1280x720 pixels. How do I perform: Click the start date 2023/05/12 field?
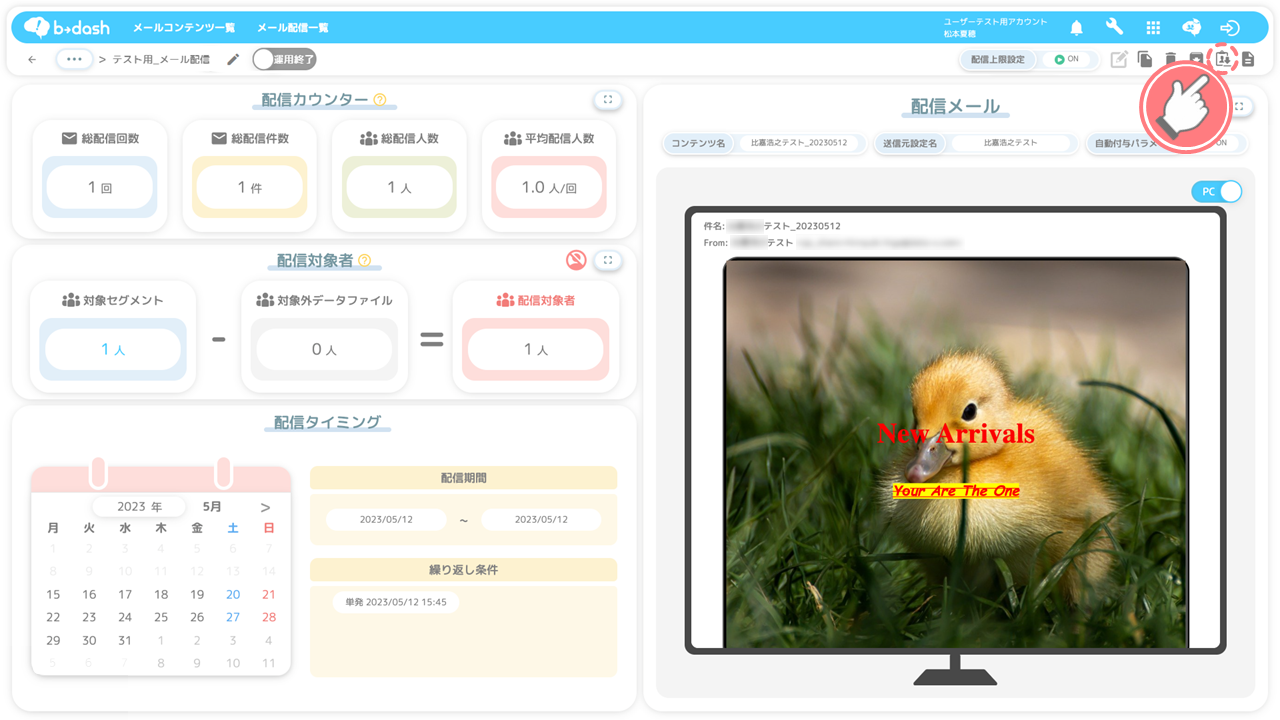click(x=386, y=520)
